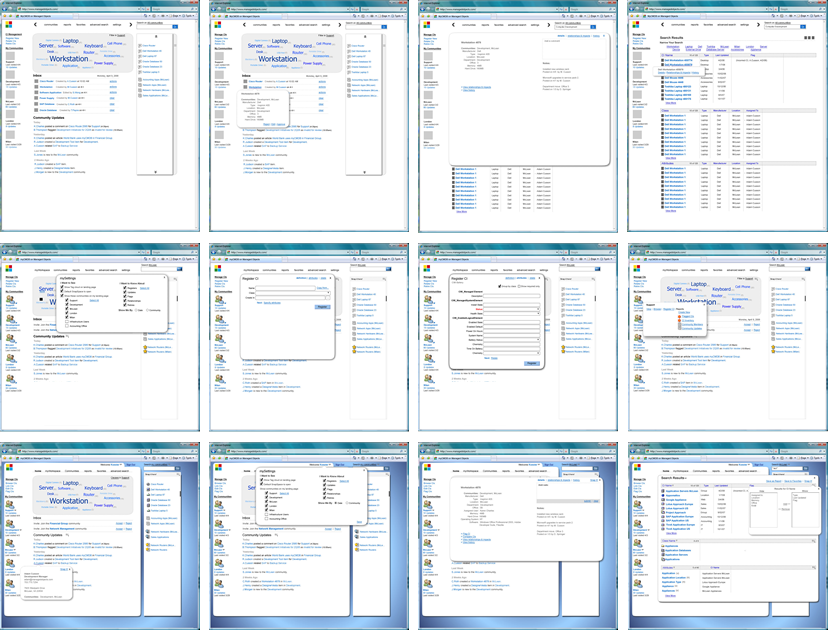Select Date radio in blue mySettings mockup
Image resolution: width=828 pixels, height=630 pixels.
point(336,503)
